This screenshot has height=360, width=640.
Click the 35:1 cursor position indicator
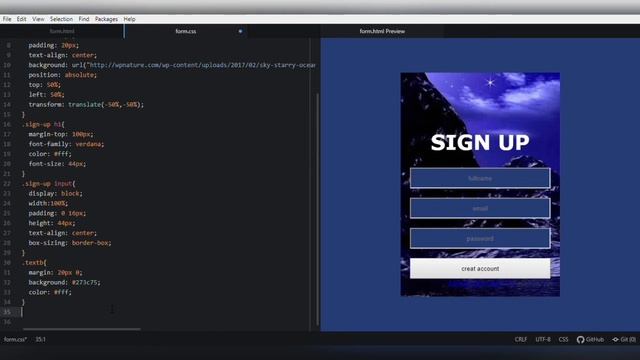[40, 339]
